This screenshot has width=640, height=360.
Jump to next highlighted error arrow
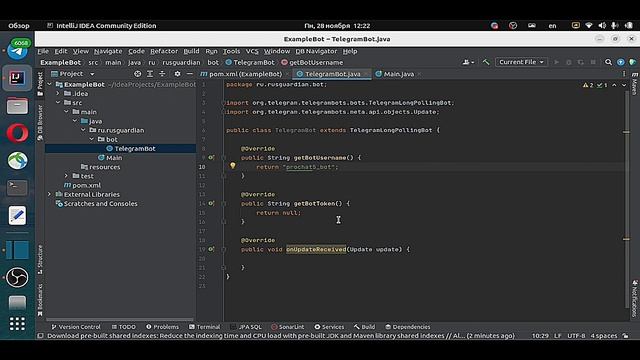click(x=624, y=85)
